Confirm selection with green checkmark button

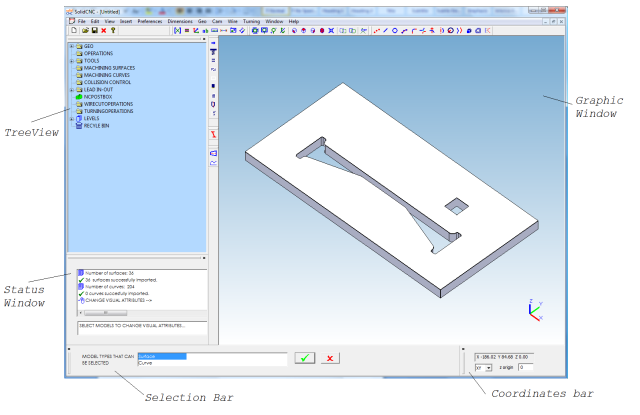pos(303,357)
